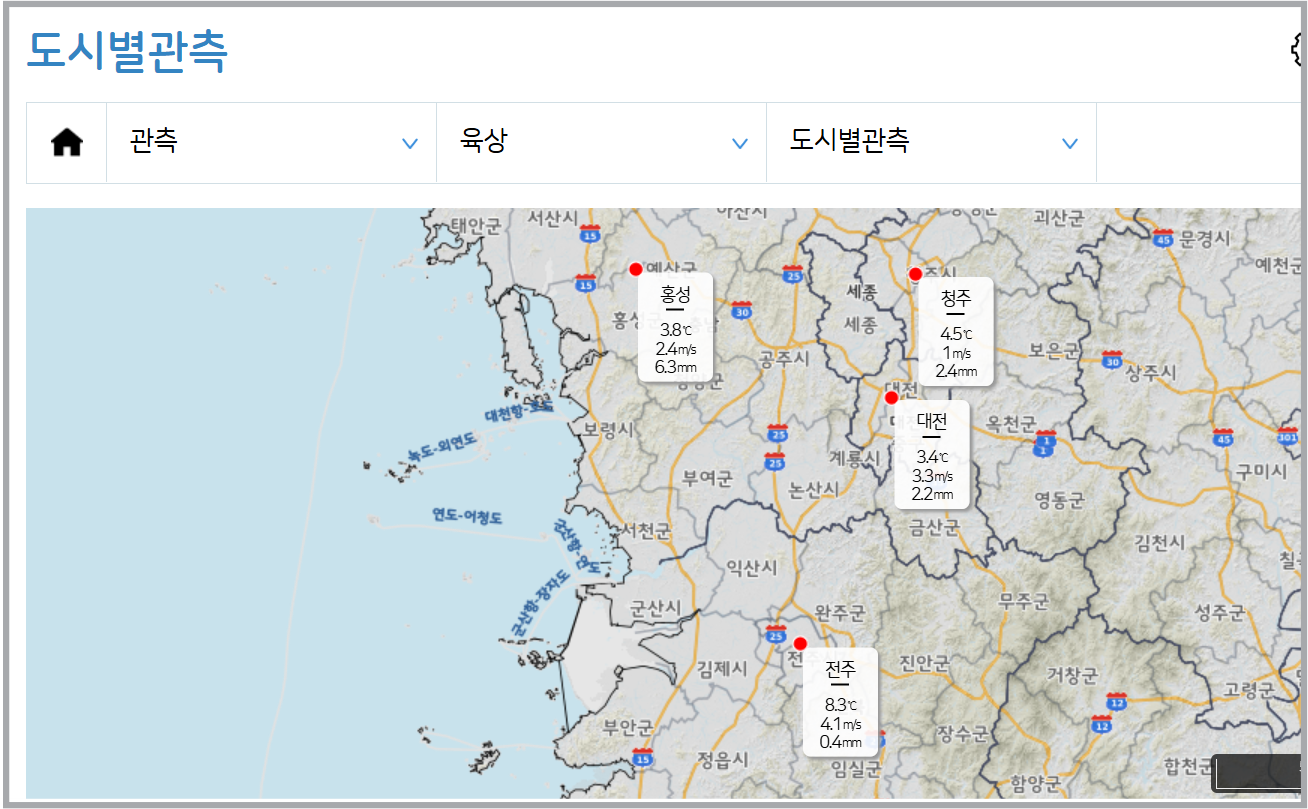1308x809 pixels.
Task: Click the 청주 temperature label showing 4.5℃
Action: coord(955,332)
